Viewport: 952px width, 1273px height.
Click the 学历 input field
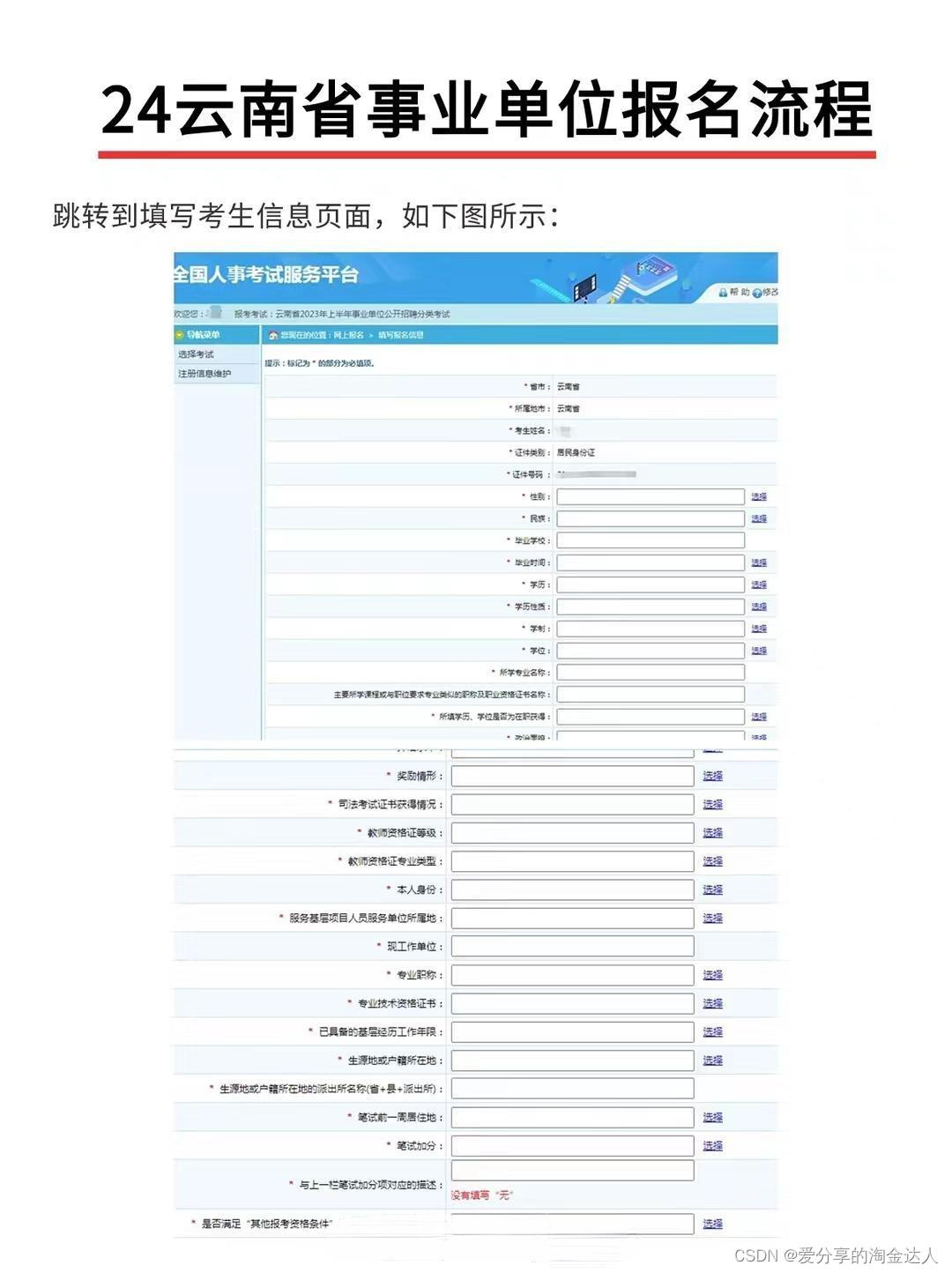[x=651, y=584]
